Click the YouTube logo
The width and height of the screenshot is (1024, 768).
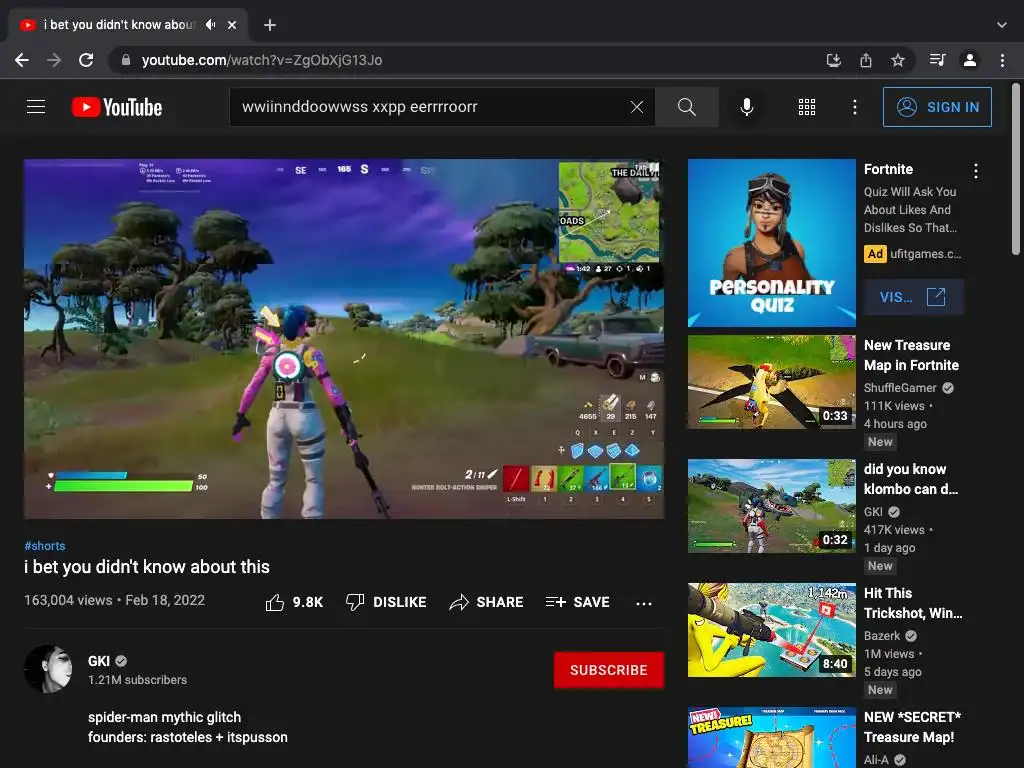tap(117, 107)
